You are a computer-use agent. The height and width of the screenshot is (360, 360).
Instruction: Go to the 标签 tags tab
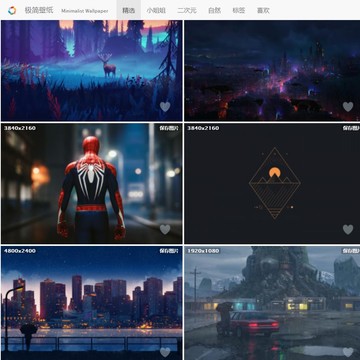(x=239, y=10)
